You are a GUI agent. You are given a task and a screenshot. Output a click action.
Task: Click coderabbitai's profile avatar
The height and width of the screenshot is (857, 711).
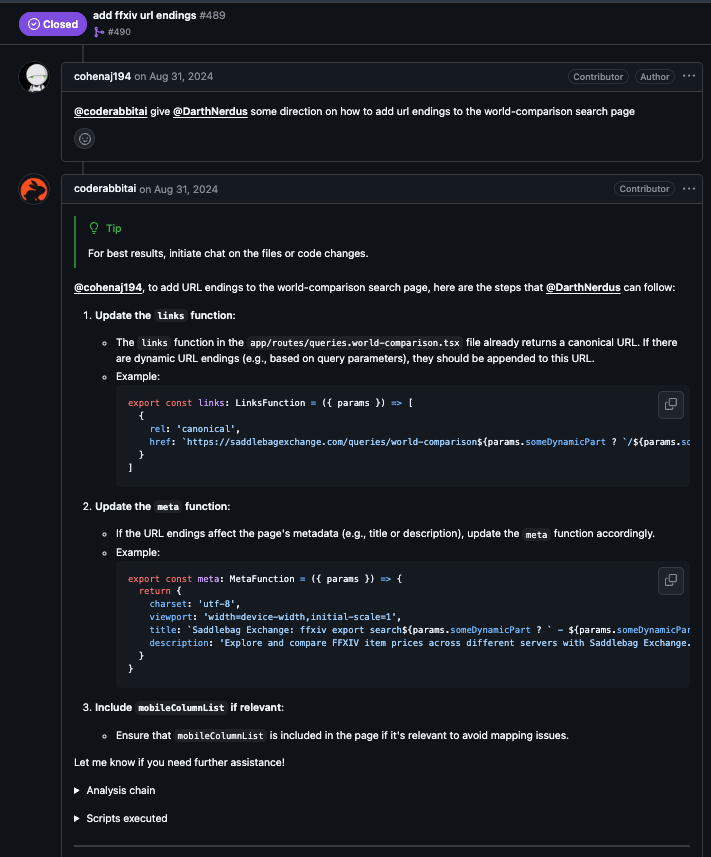[34, 188]
